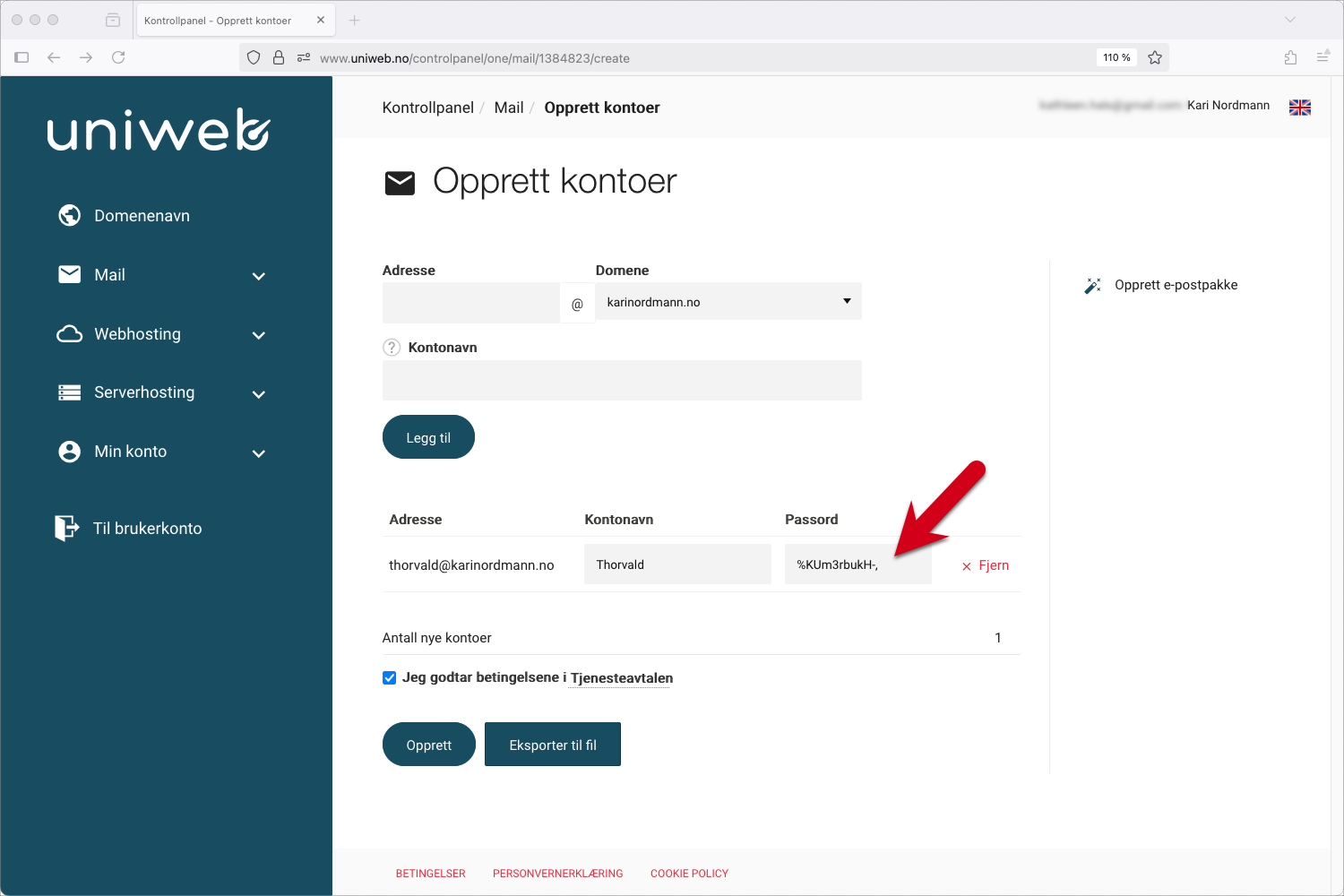Click Eksporter til fil button
Viewport: 1344px width, 896px height.
click(x=553, y=745)
